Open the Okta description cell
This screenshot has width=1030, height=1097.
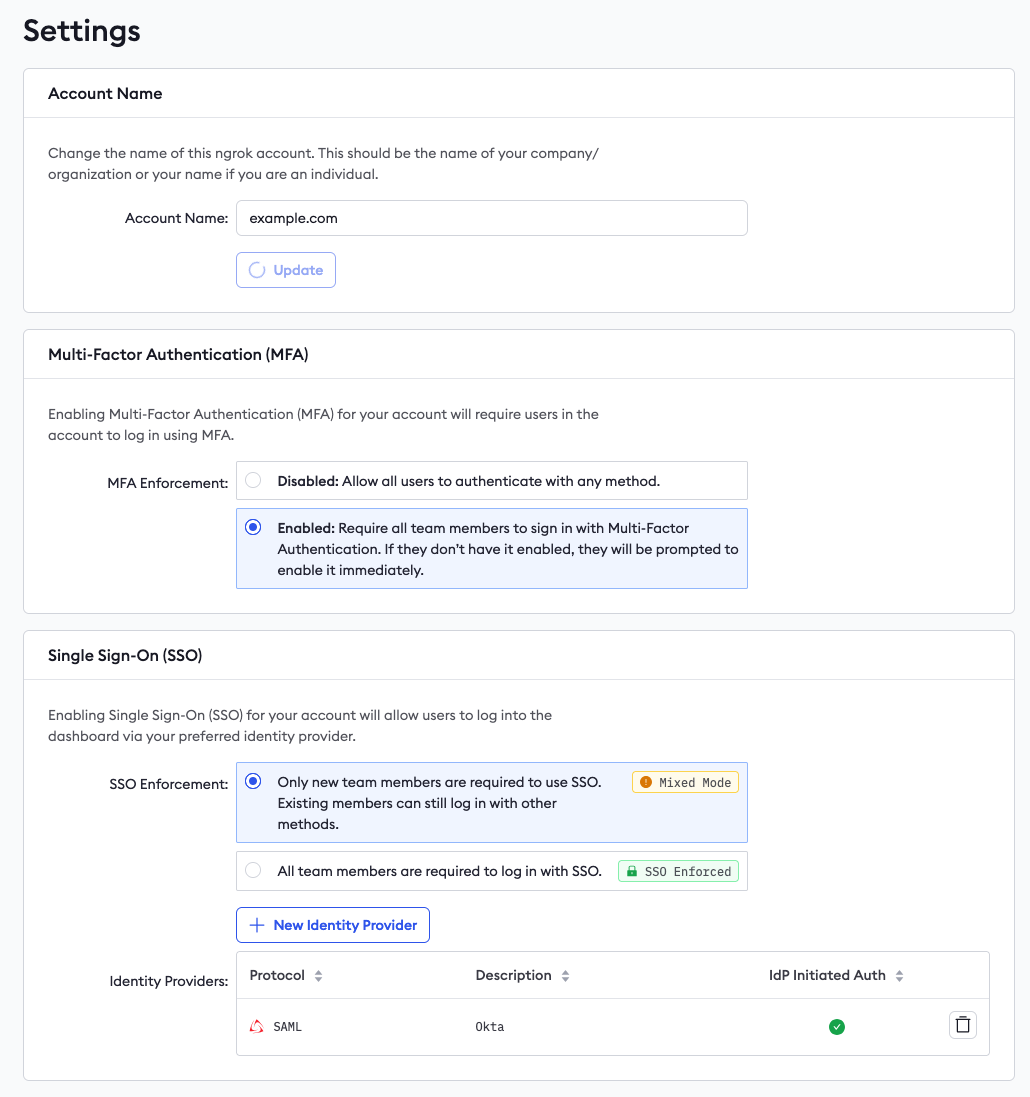pyautogui.click(x=490, y=1026)
